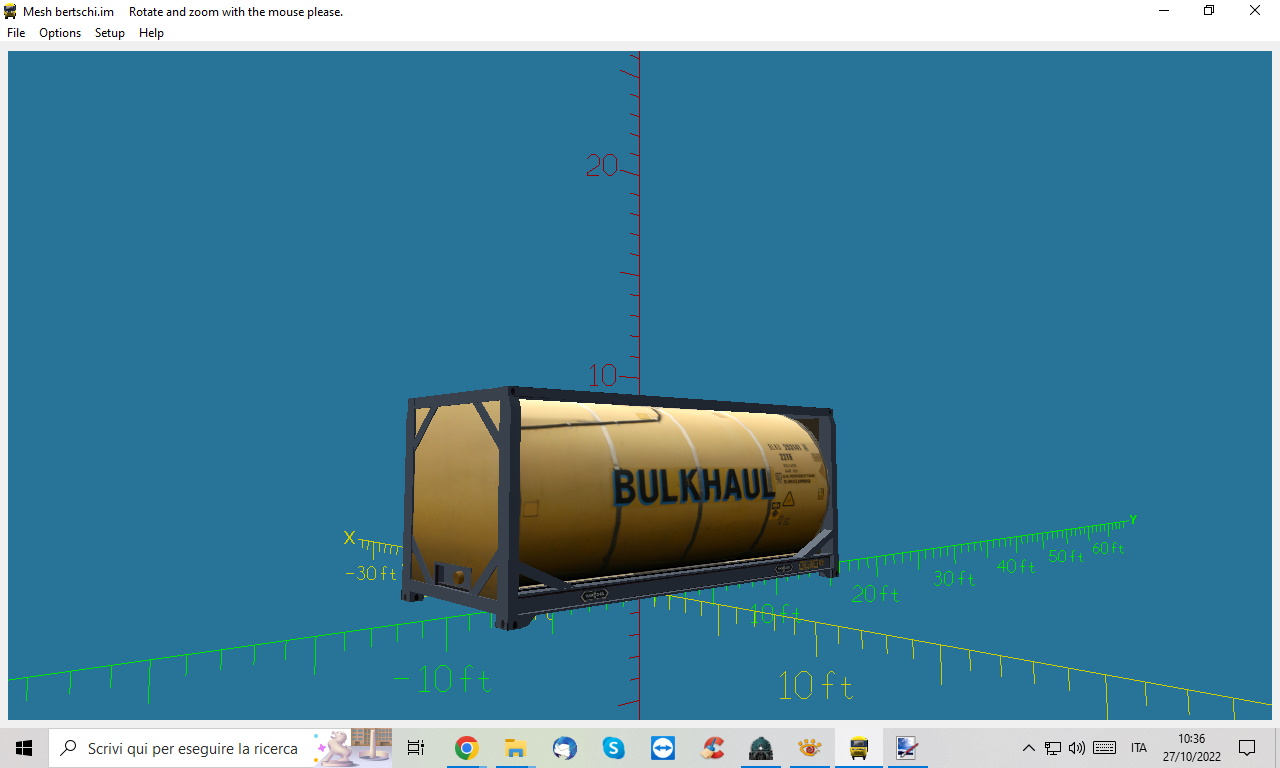Open Skype from taskbar

tap(613, 748)
